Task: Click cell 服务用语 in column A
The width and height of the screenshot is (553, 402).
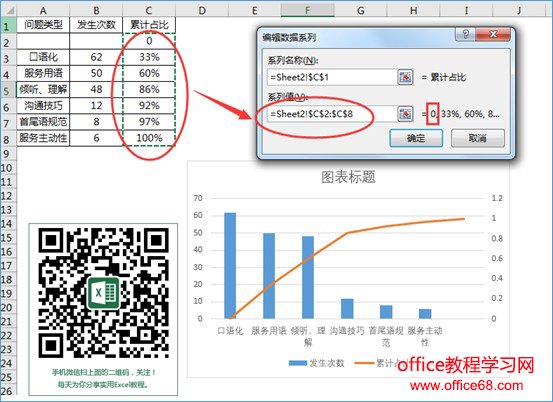Action: [x=43, y=73]
